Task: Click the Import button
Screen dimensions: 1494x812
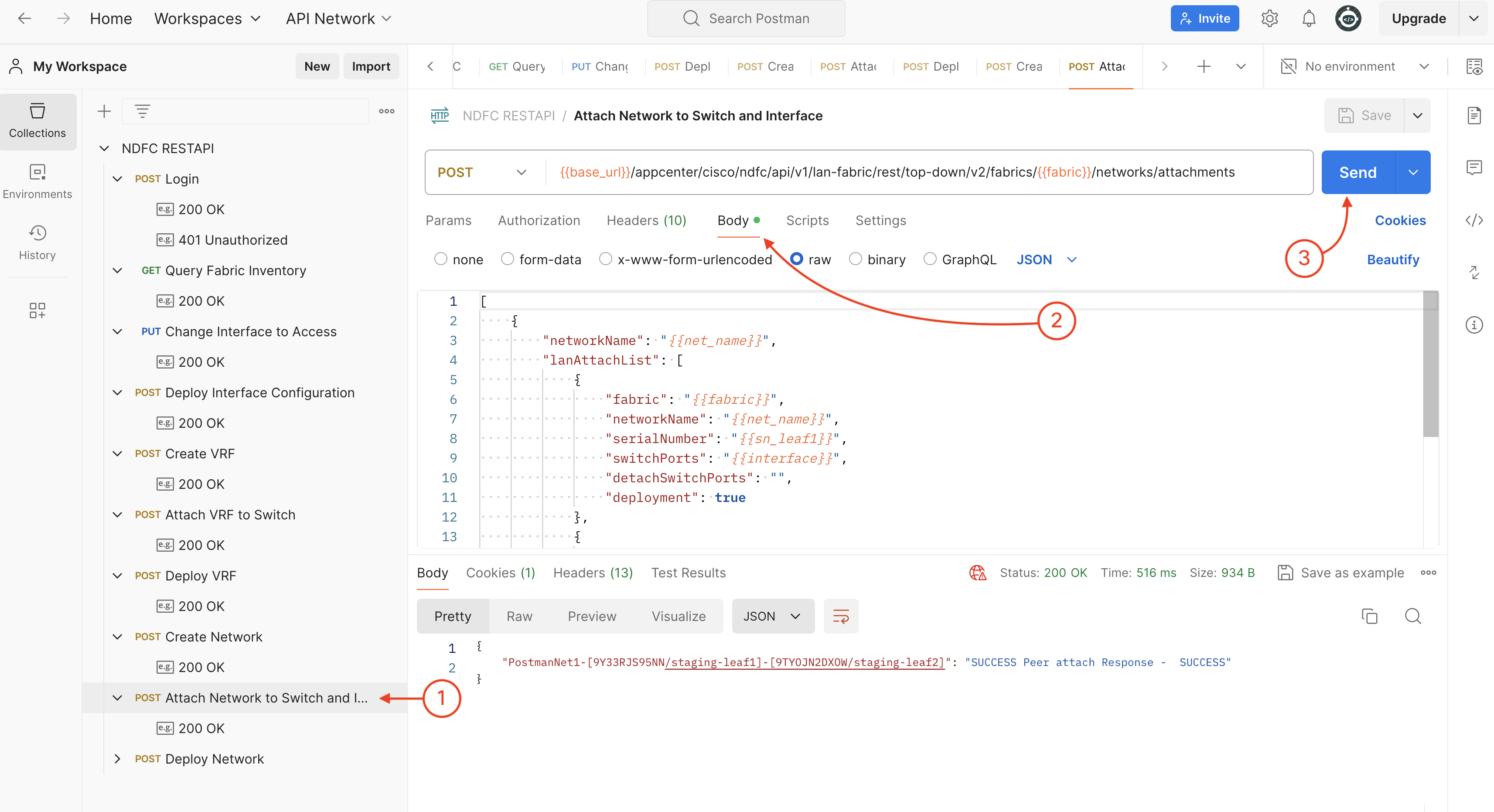Action: [371, 67]
